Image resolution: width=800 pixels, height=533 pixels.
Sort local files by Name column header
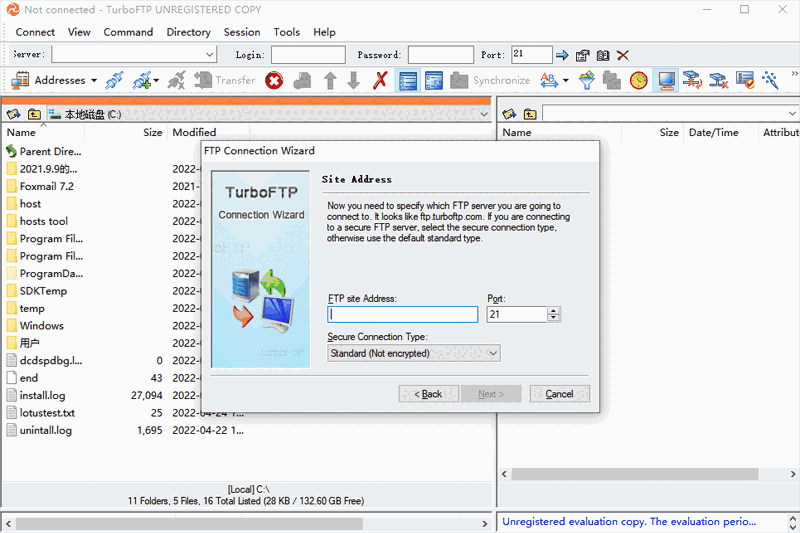coord(43,133)
